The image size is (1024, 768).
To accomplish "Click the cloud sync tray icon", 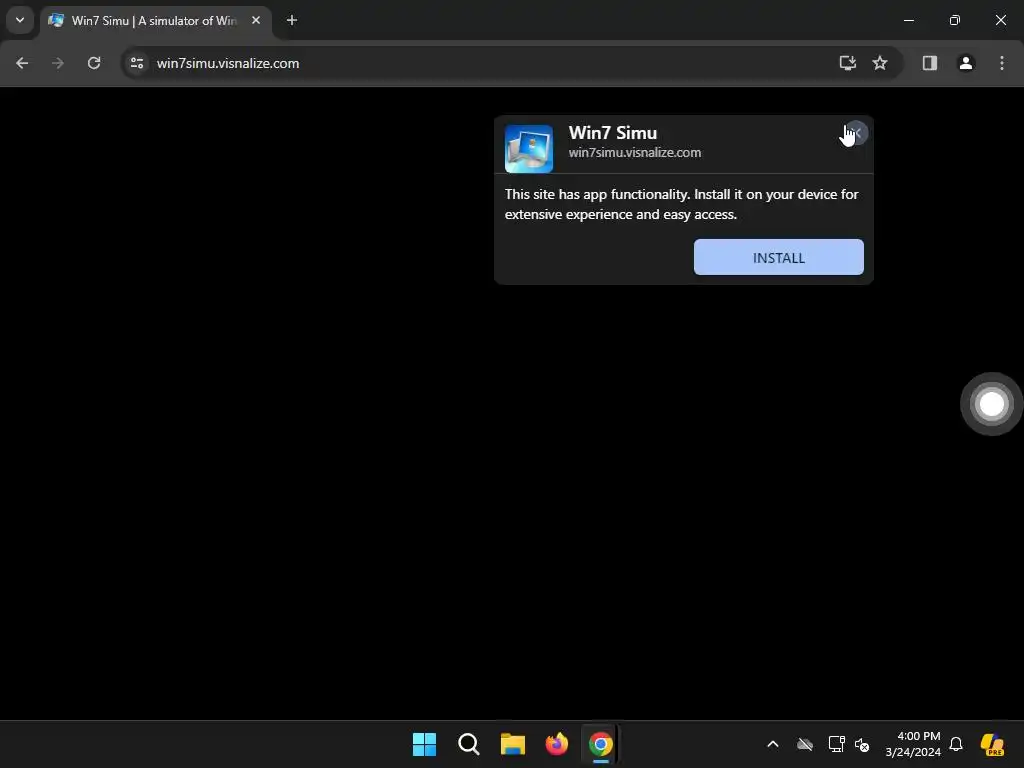I will tap(805, 744).
